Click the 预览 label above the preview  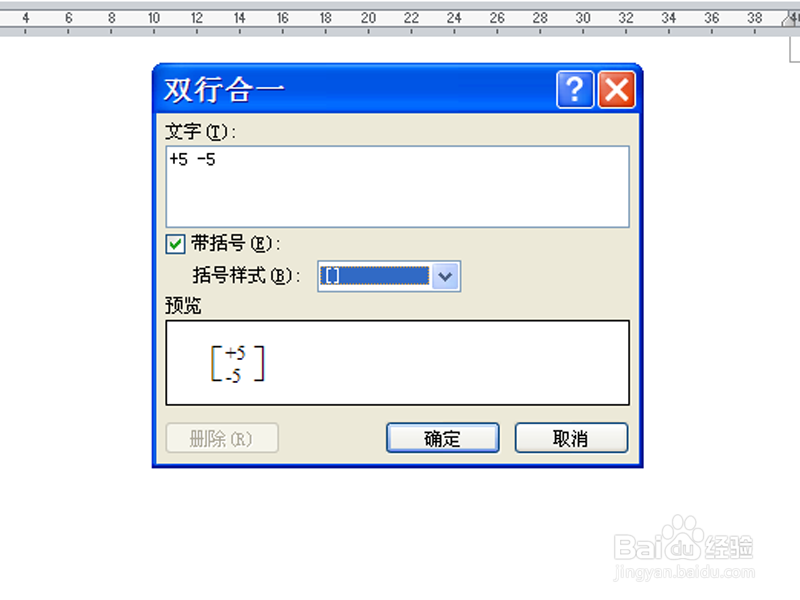(x=183, y=306)
